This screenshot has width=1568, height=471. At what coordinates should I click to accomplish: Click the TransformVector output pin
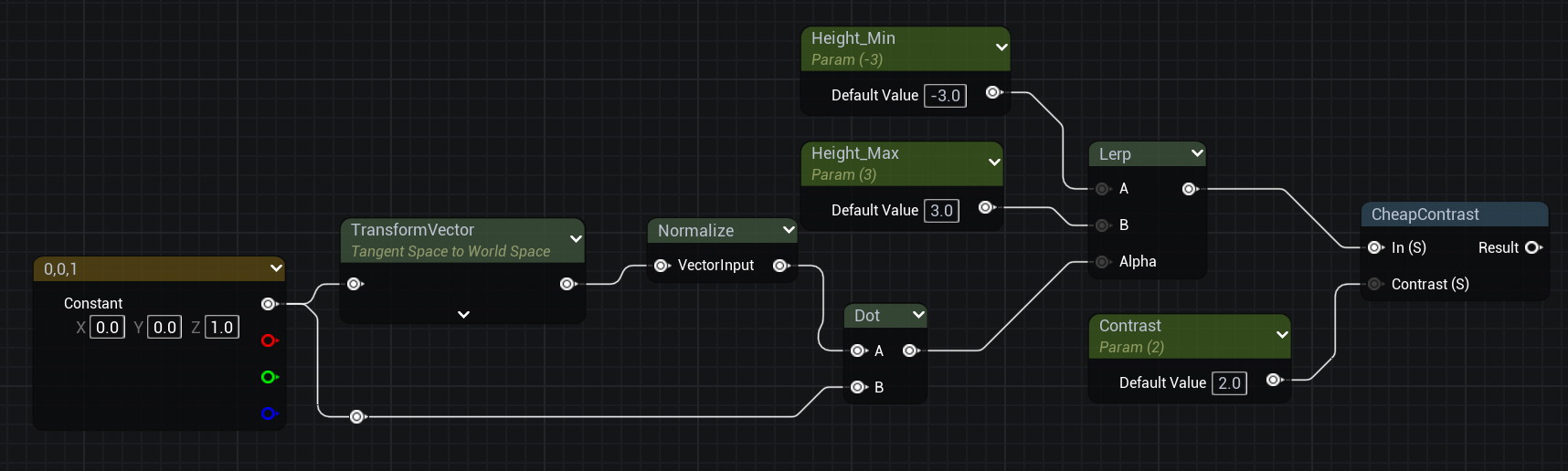(x=567, y=284)
